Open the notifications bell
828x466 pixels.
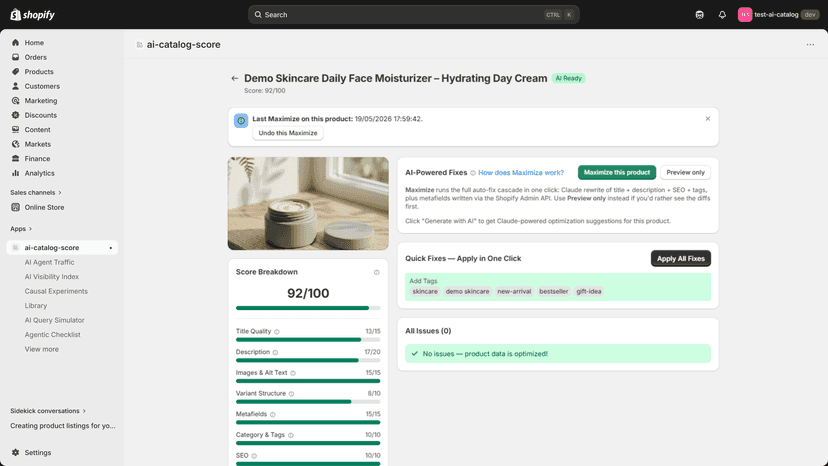722,15
